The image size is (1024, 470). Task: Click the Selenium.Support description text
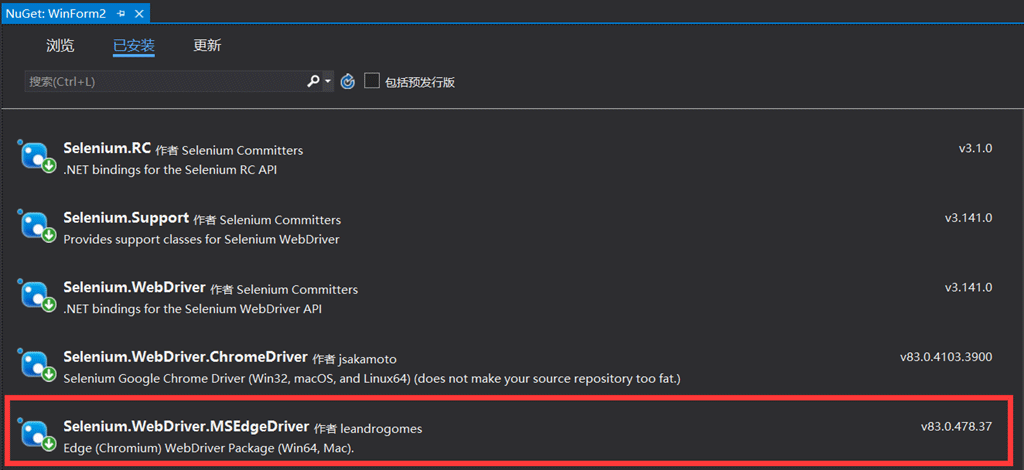tap(201, 239)
